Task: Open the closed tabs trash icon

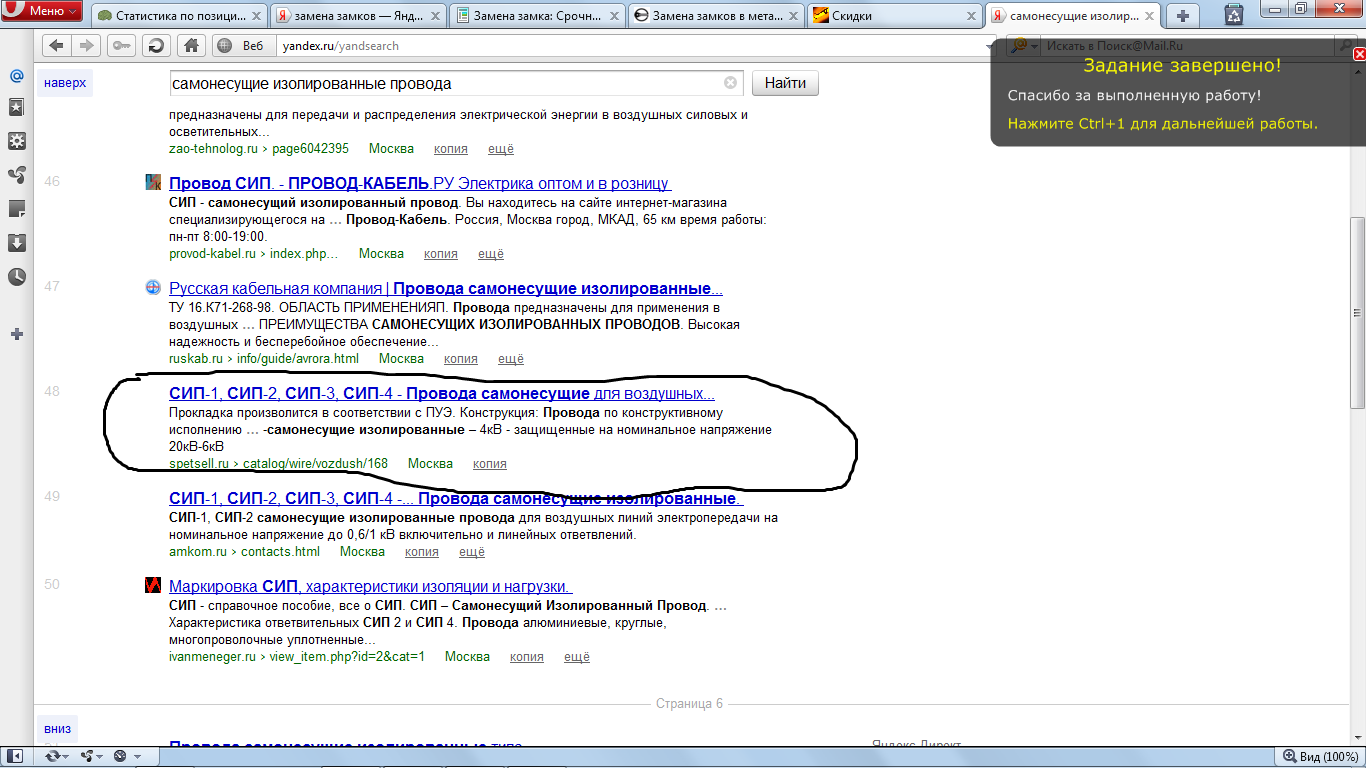Action: [1234, 14]
